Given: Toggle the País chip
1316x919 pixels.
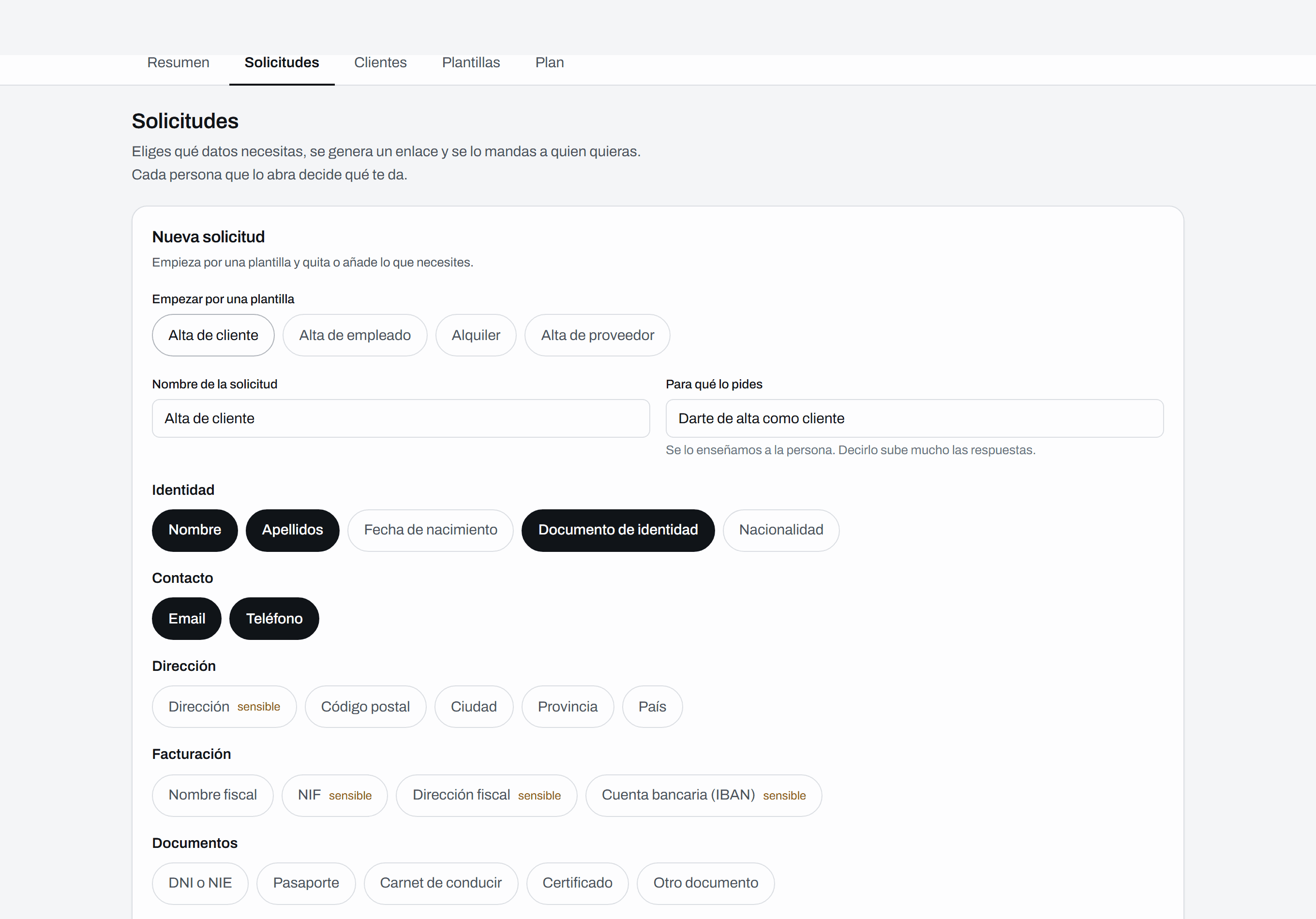Looking at the screenshot, I should pos(652,707).
